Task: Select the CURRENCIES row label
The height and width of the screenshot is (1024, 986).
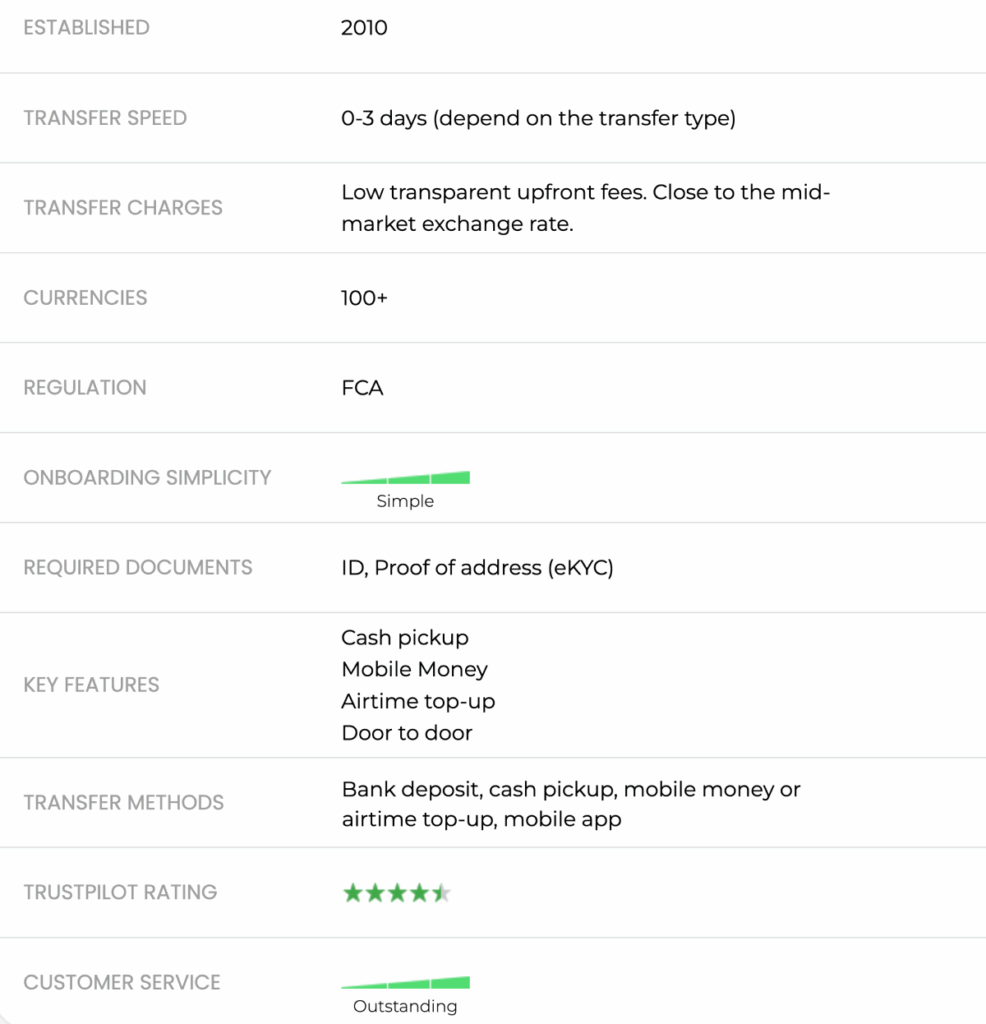Action: point(85,298)
